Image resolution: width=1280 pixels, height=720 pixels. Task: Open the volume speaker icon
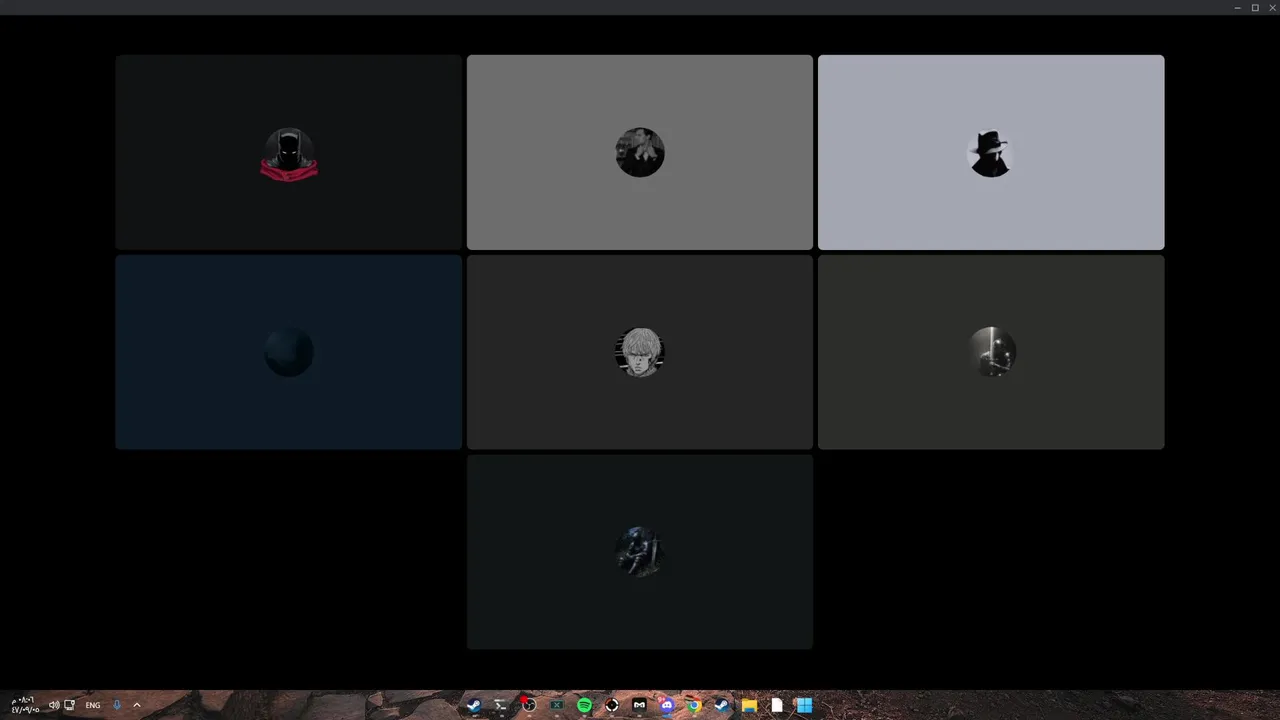[x=54, y=705]
